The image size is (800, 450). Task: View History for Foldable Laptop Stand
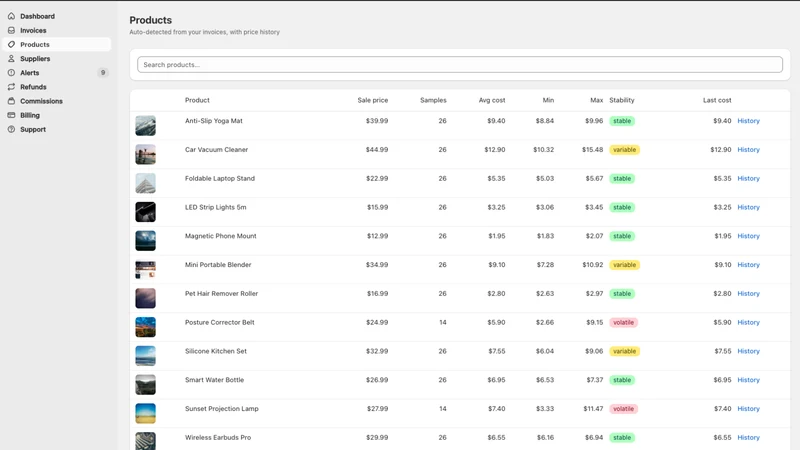(748, 179)
